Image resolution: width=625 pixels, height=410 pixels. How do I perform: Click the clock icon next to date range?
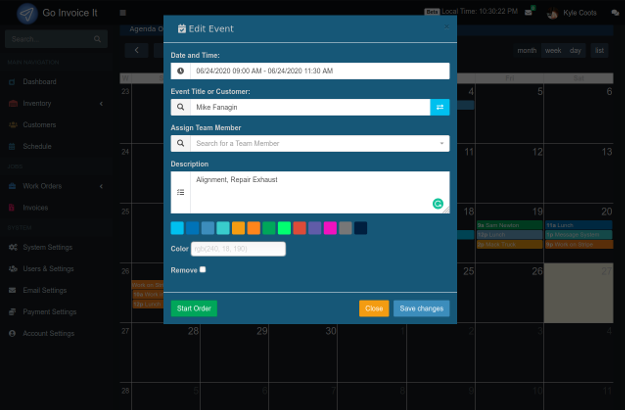point(180,72)
